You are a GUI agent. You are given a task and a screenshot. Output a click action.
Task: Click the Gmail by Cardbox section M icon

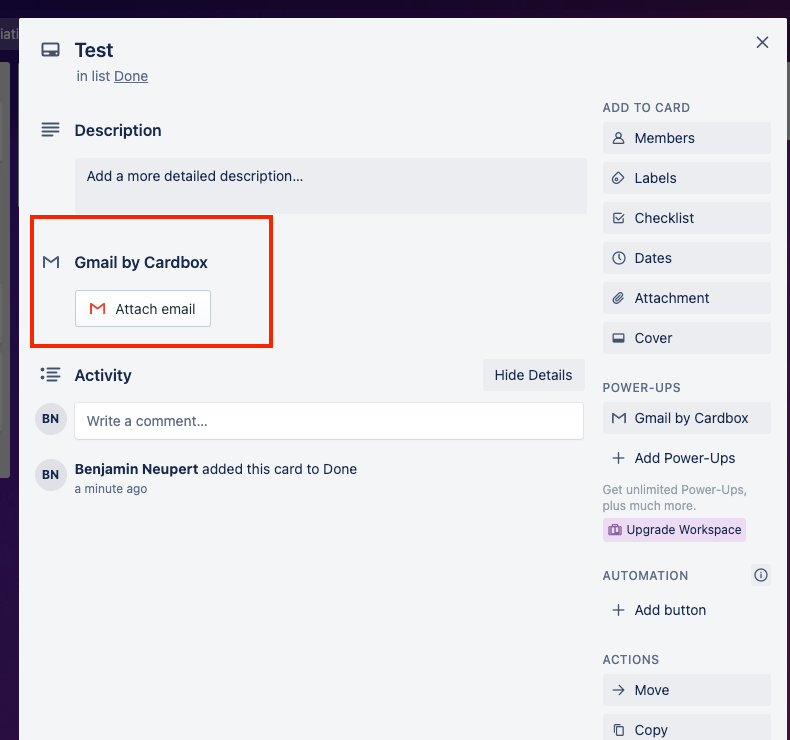[x=51, y=262]
